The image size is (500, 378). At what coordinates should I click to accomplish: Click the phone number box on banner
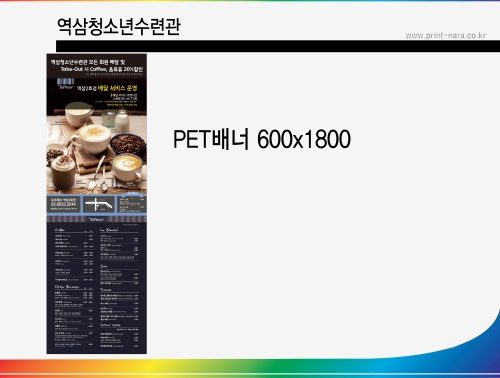63,204
